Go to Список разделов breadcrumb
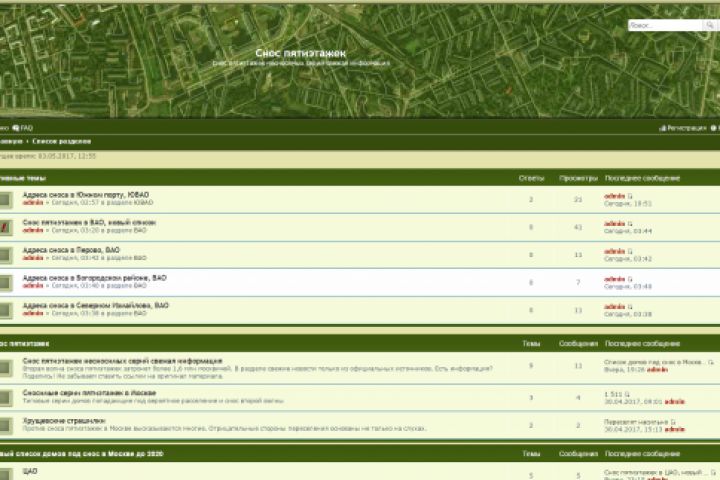 (62, 141)
